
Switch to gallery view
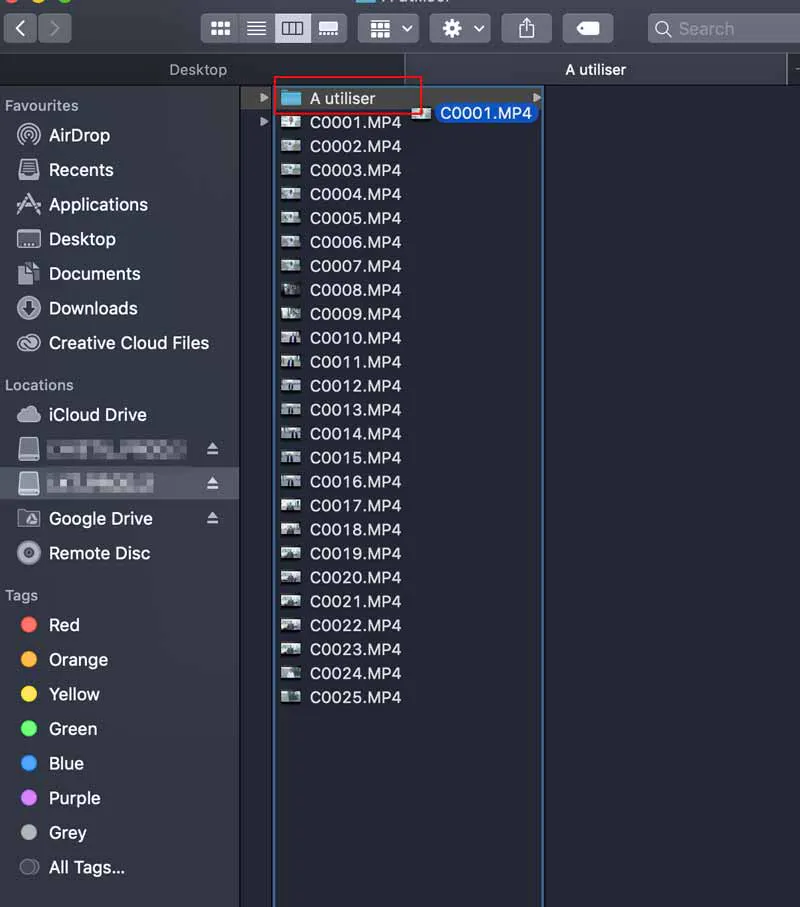coord(328,28)
